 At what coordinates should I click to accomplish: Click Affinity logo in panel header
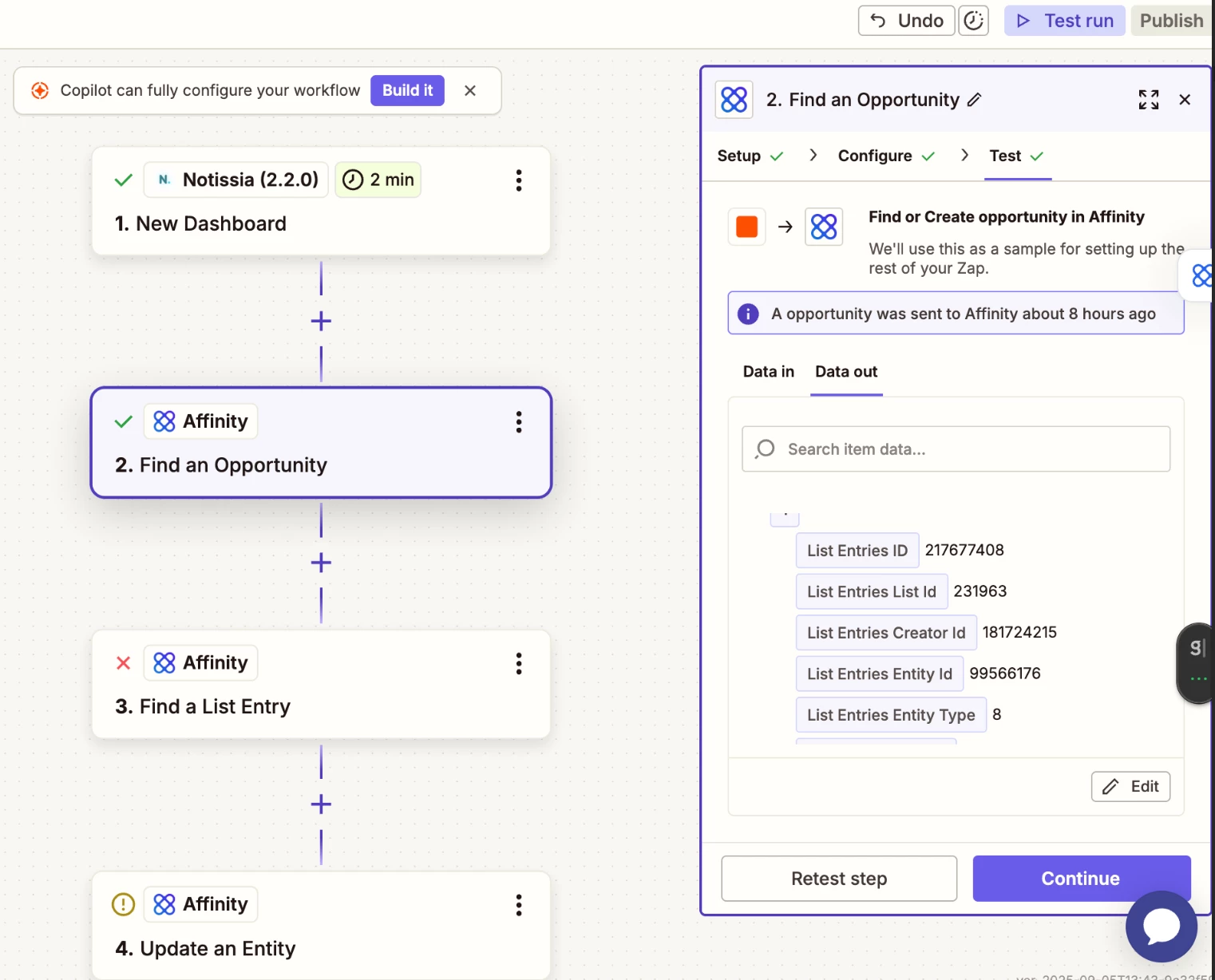coord(734,100)
